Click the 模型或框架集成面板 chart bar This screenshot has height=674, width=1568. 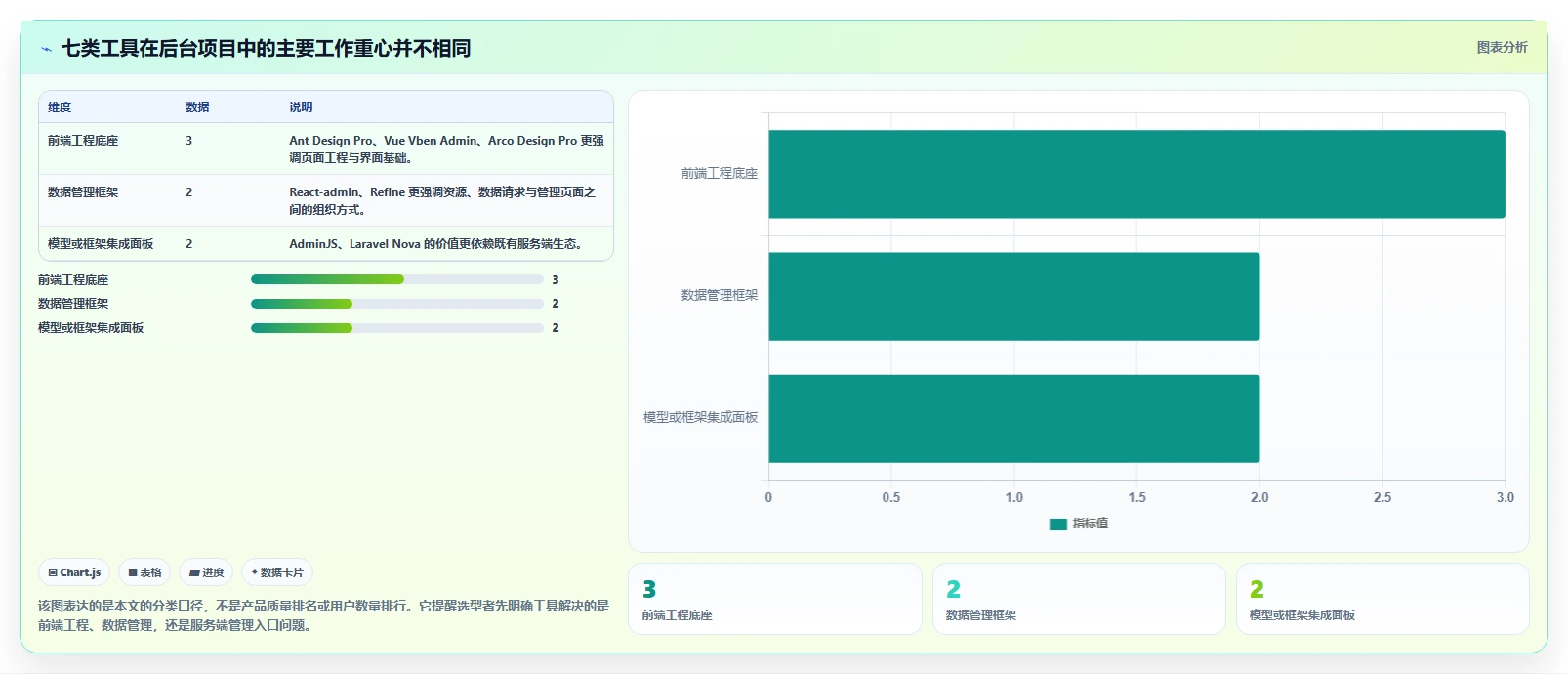tap(1013, 418)
